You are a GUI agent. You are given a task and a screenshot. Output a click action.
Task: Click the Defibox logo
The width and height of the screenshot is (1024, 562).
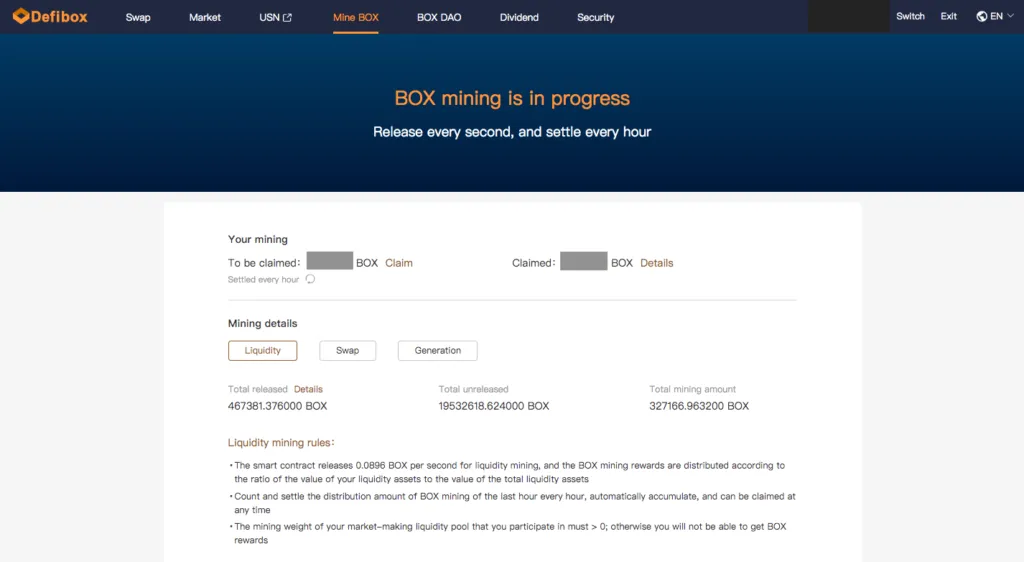[50, 16]
